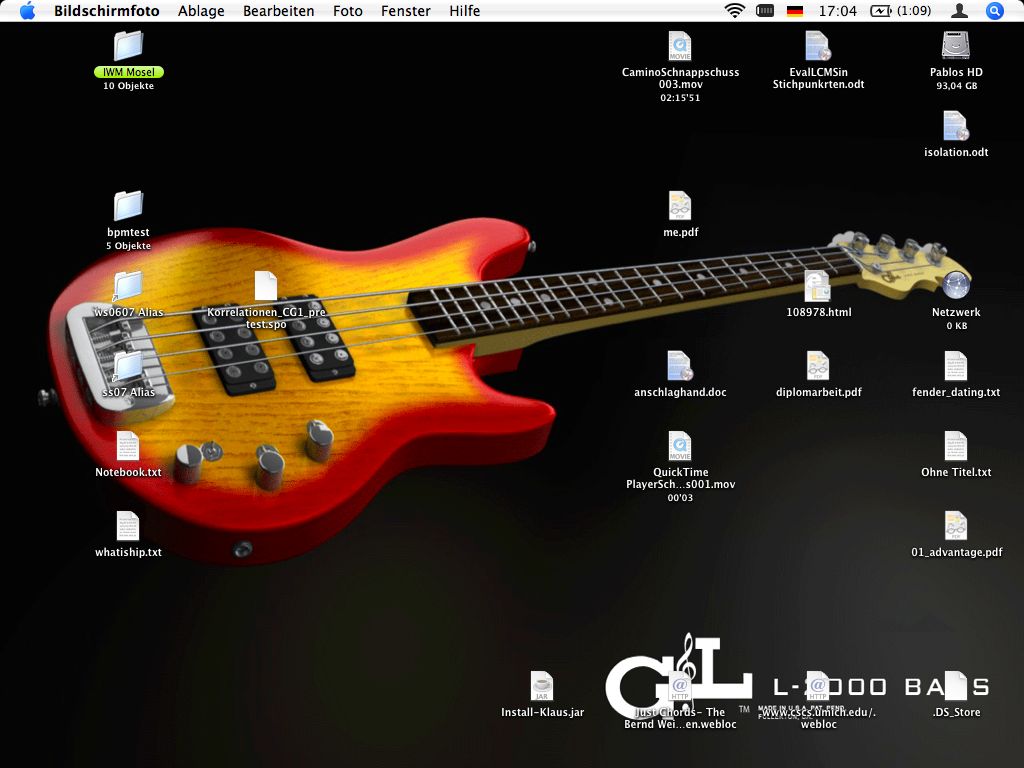The width and height of the screenshot is (1024, 768).
Task: Select the 108978.html file icon
Action: click(x=818, y=286)
